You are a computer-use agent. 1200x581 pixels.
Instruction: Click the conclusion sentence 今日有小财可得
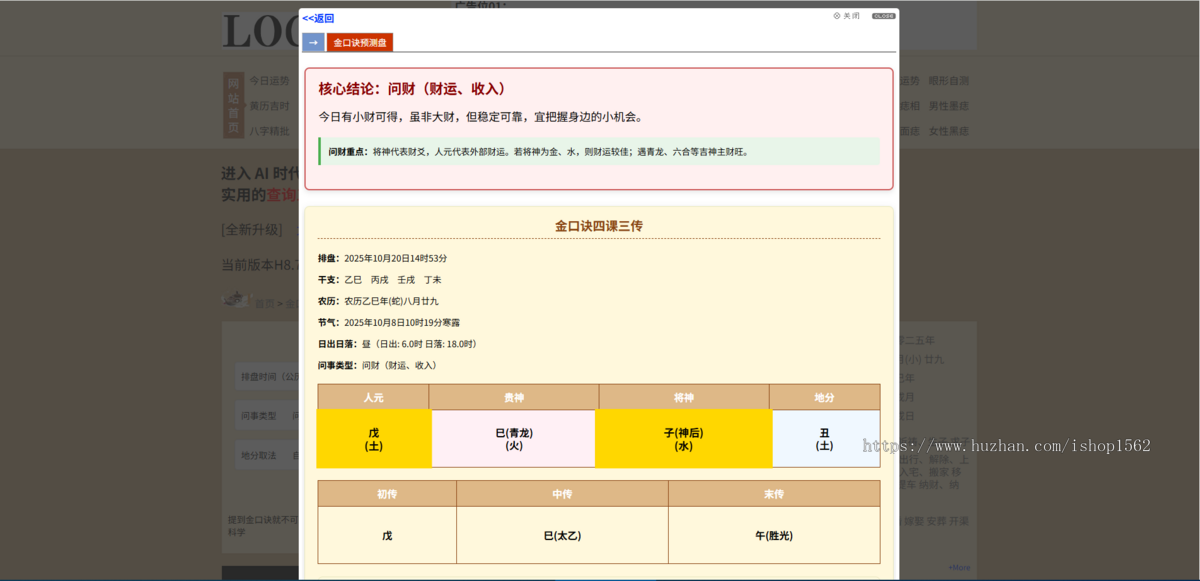[481, 117]
